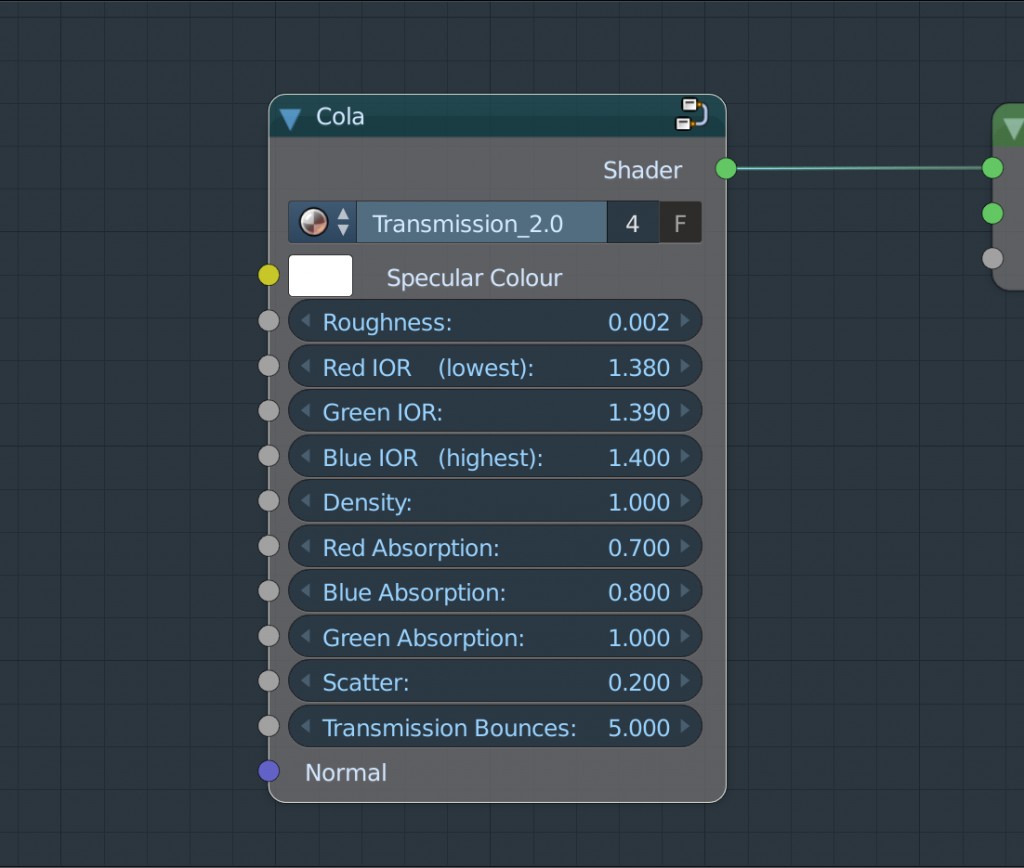Click the node group icon in the Cola header
Viewport: 1024px width, 868px height.
(x=692, y=115)
